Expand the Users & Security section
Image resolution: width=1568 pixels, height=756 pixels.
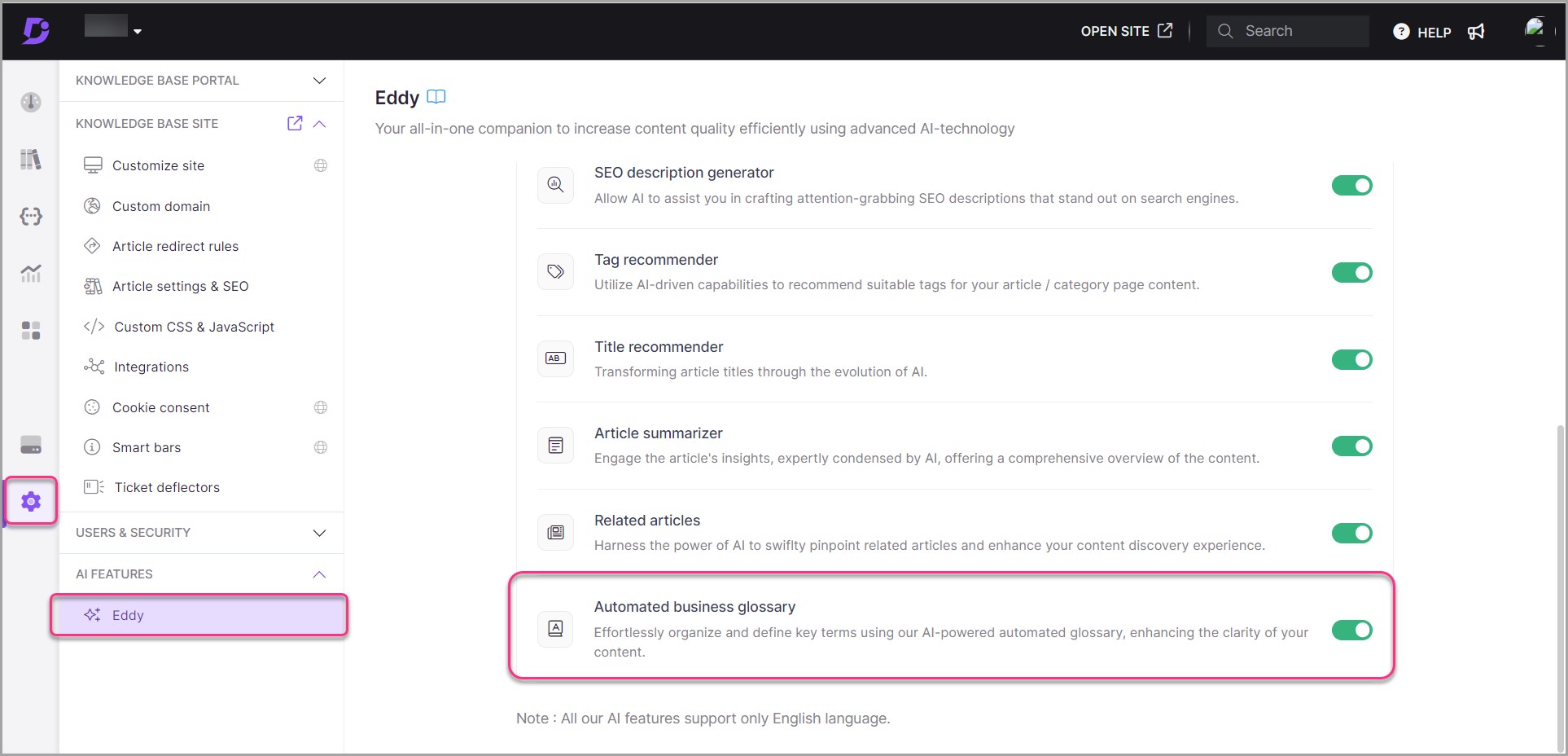tap(319, 533)
